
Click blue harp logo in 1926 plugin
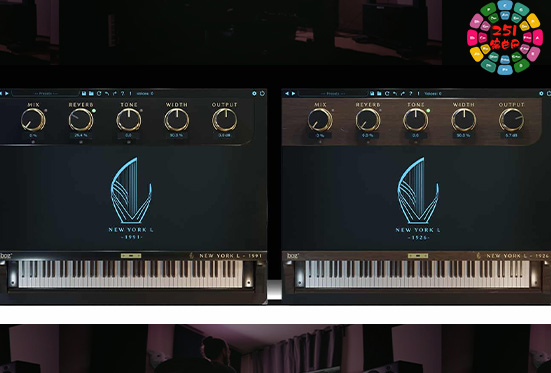[x=418, y=190]
